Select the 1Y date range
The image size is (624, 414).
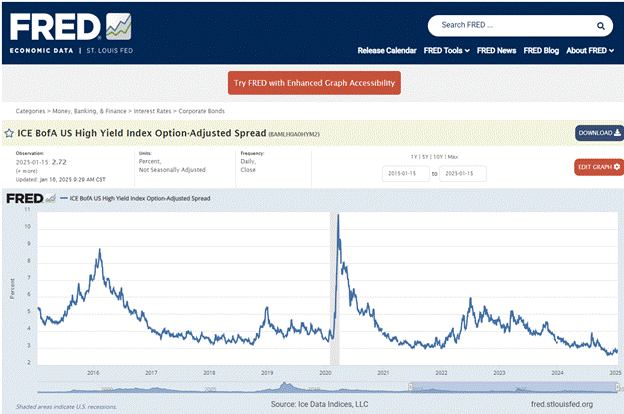(x=414, y=157)
